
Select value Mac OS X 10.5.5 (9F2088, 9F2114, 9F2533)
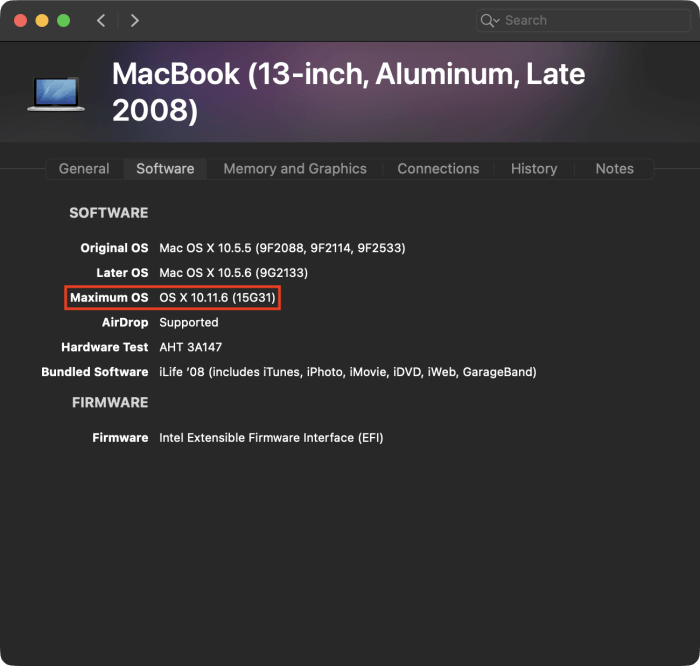(282, 248)
